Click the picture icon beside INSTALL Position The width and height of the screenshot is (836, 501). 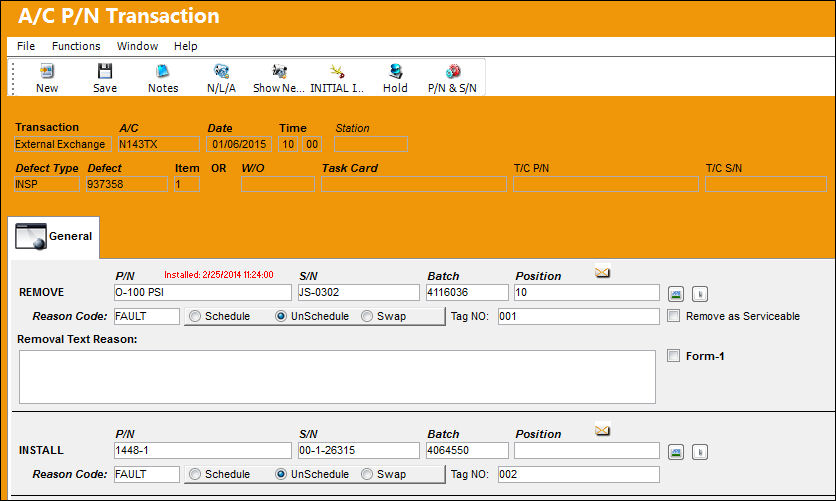pos(676,452)
